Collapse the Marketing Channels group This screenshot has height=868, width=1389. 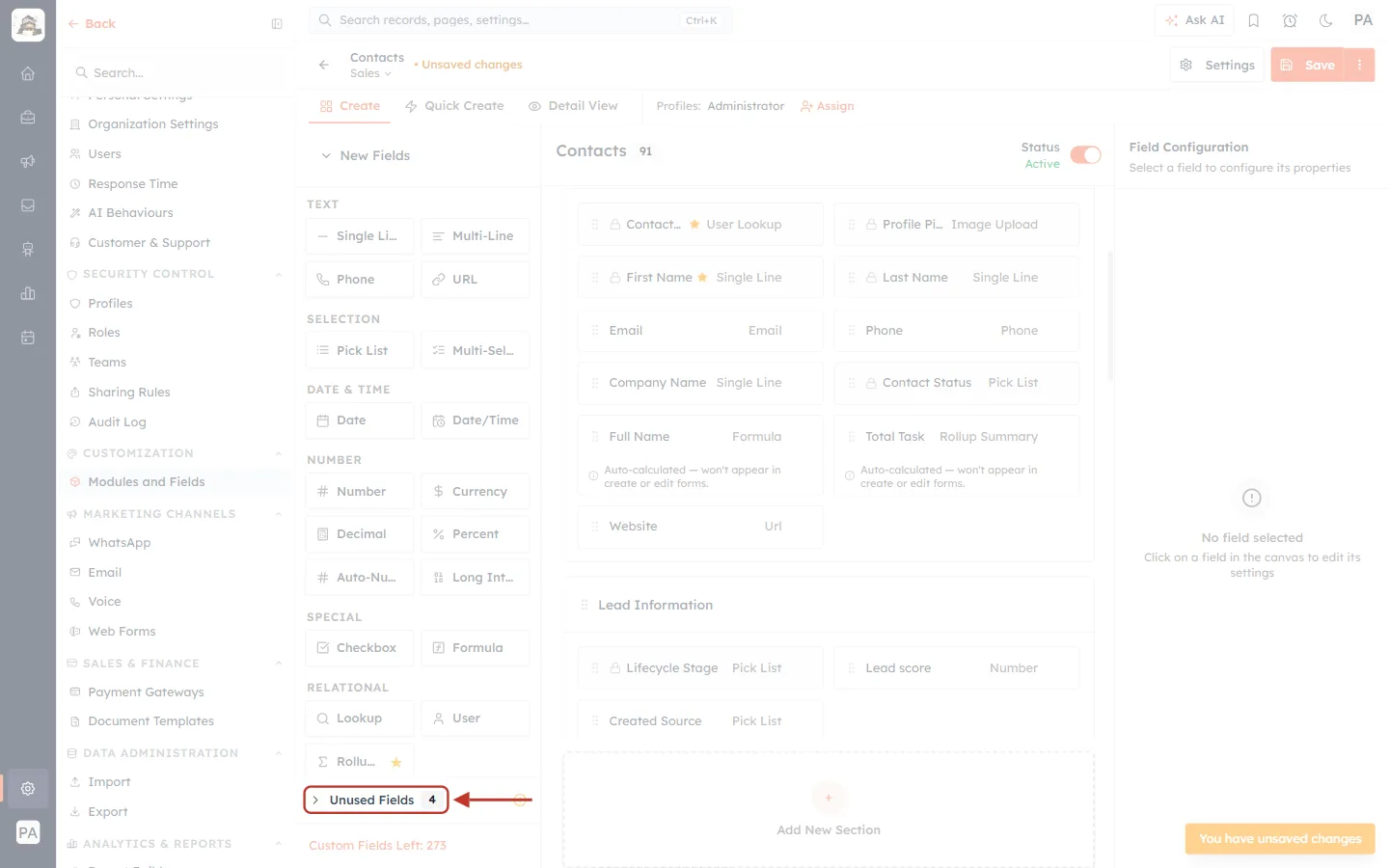coord(278,514)
